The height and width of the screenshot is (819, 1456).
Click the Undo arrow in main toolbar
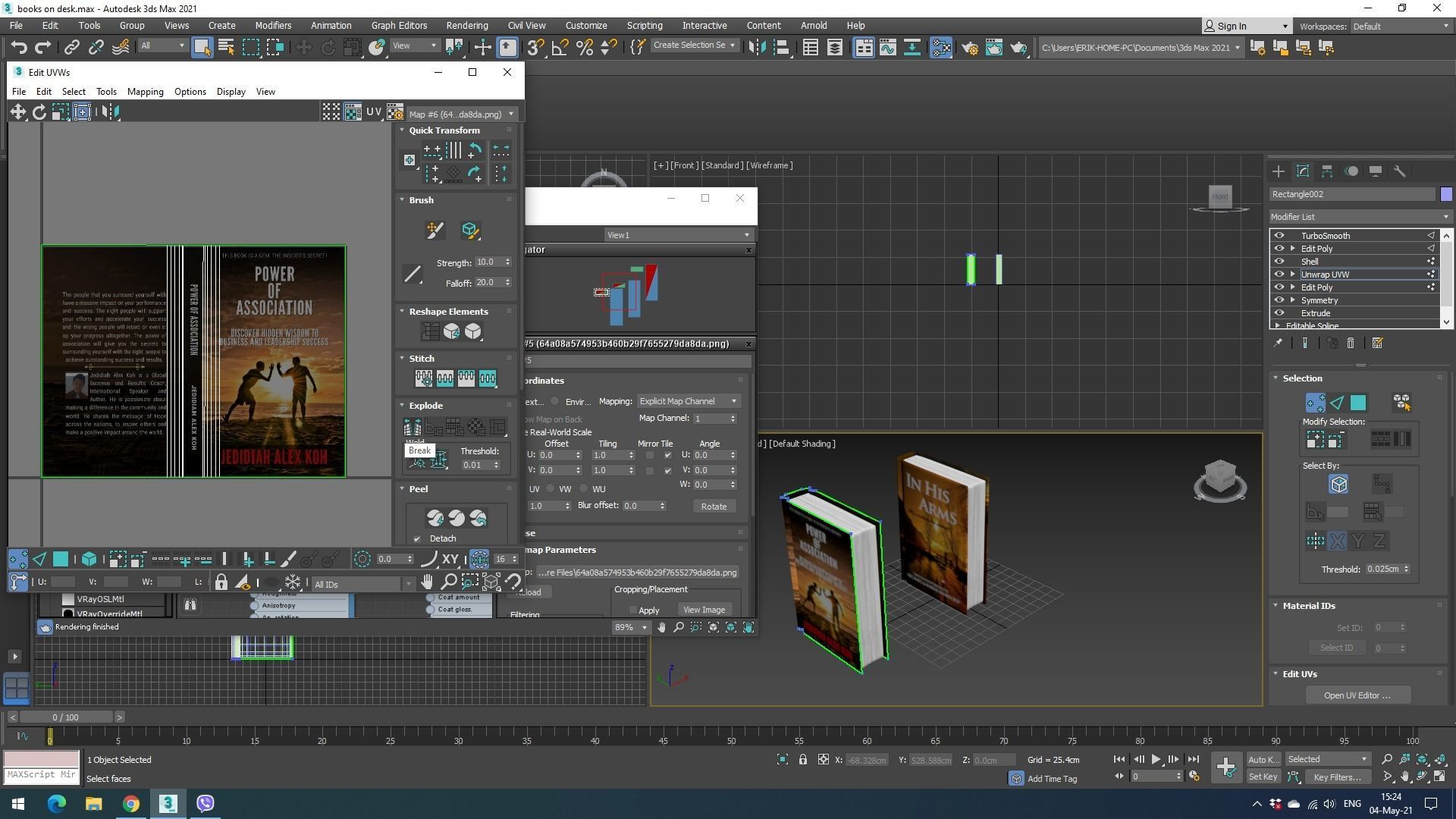coord(19,48)
